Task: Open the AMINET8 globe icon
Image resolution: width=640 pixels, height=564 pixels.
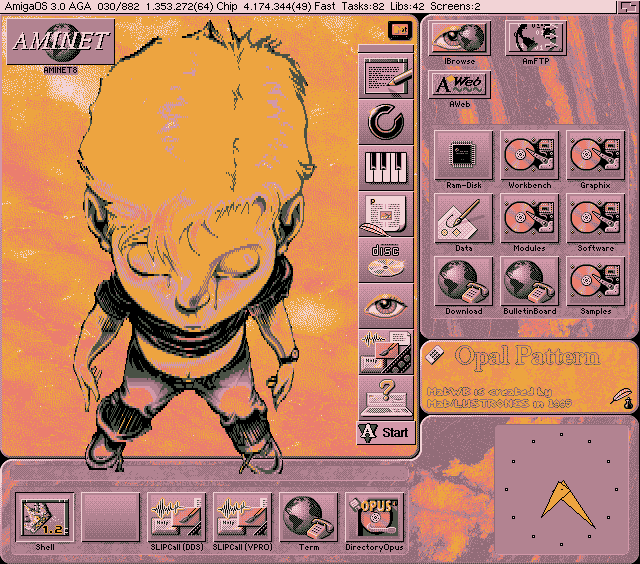Action: coord(60,41)
